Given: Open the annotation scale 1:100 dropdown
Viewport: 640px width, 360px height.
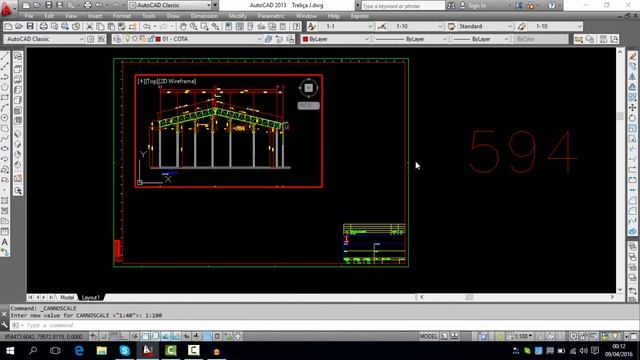Looking at the screenshot, I should coord(530,336).
